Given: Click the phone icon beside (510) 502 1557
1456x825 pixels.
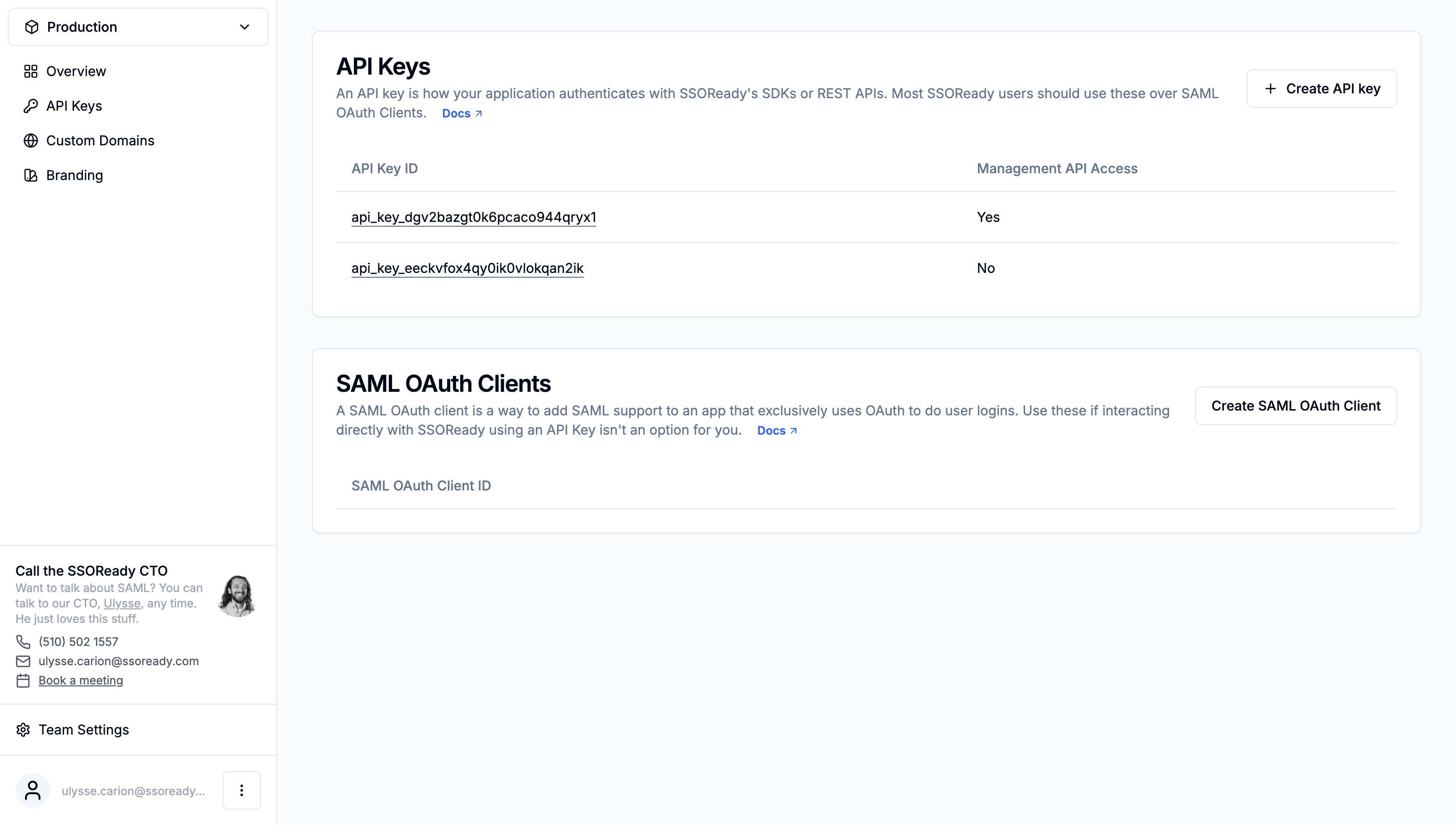Looking at the screenshot, I should point(23,642).
